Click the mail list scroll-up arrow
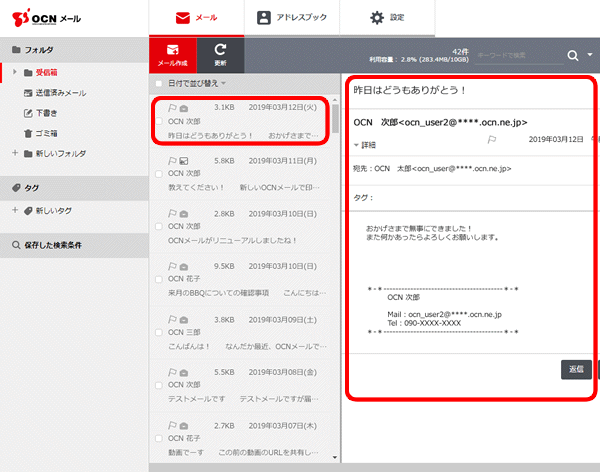The width and height of the screenshot is (600, 472). [335, 100]
